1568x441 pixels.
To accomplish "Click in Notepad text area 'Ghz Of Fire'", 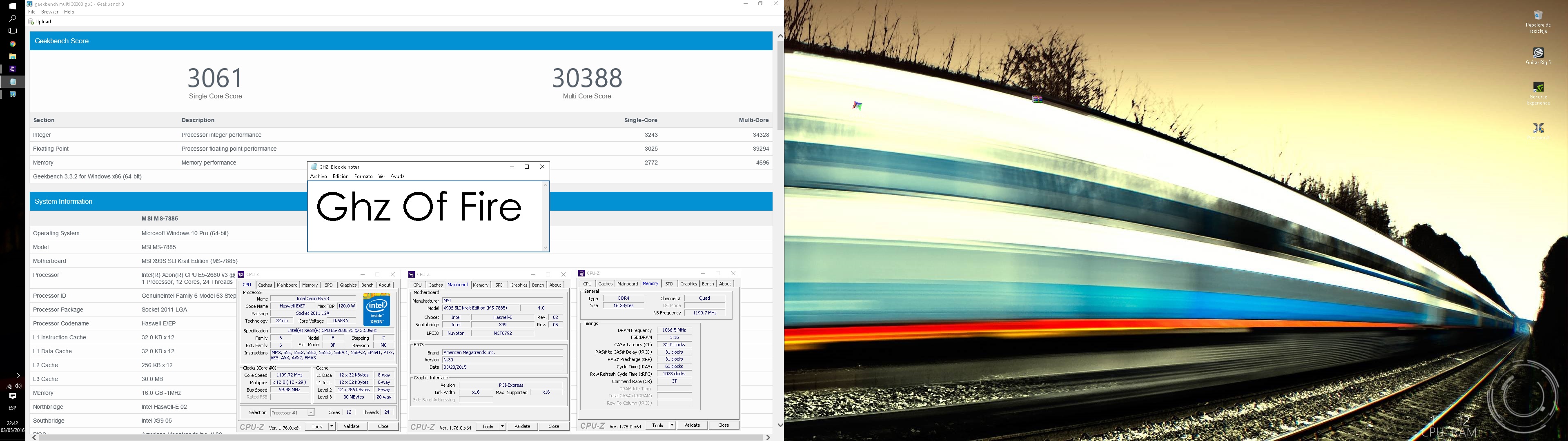I will click(x=419, y=207).
